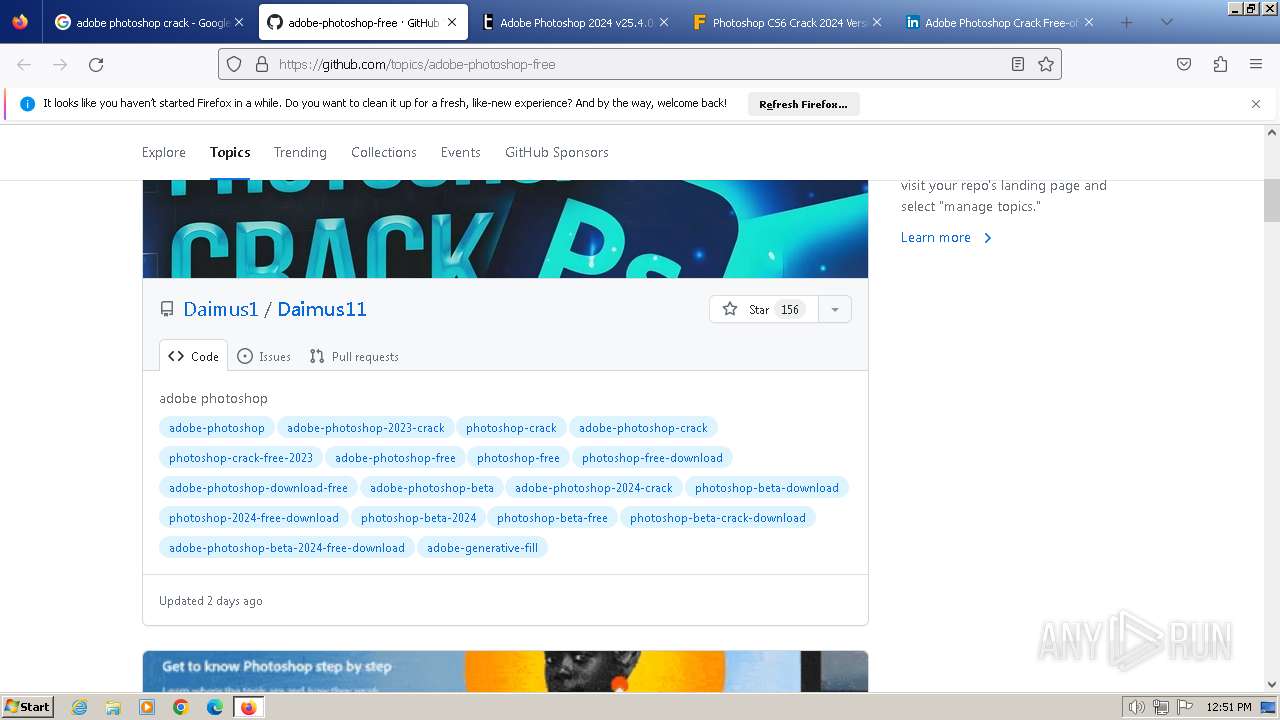The height and width of the screenshot is (720, 1280).
Task: Open the Firefox hamburger menu
Action: click(x=1256, y=64)
